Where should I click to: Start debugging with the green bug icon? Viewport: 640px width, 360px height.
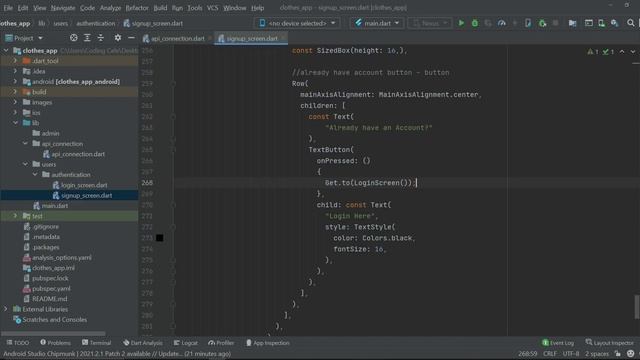coord(475,23)
